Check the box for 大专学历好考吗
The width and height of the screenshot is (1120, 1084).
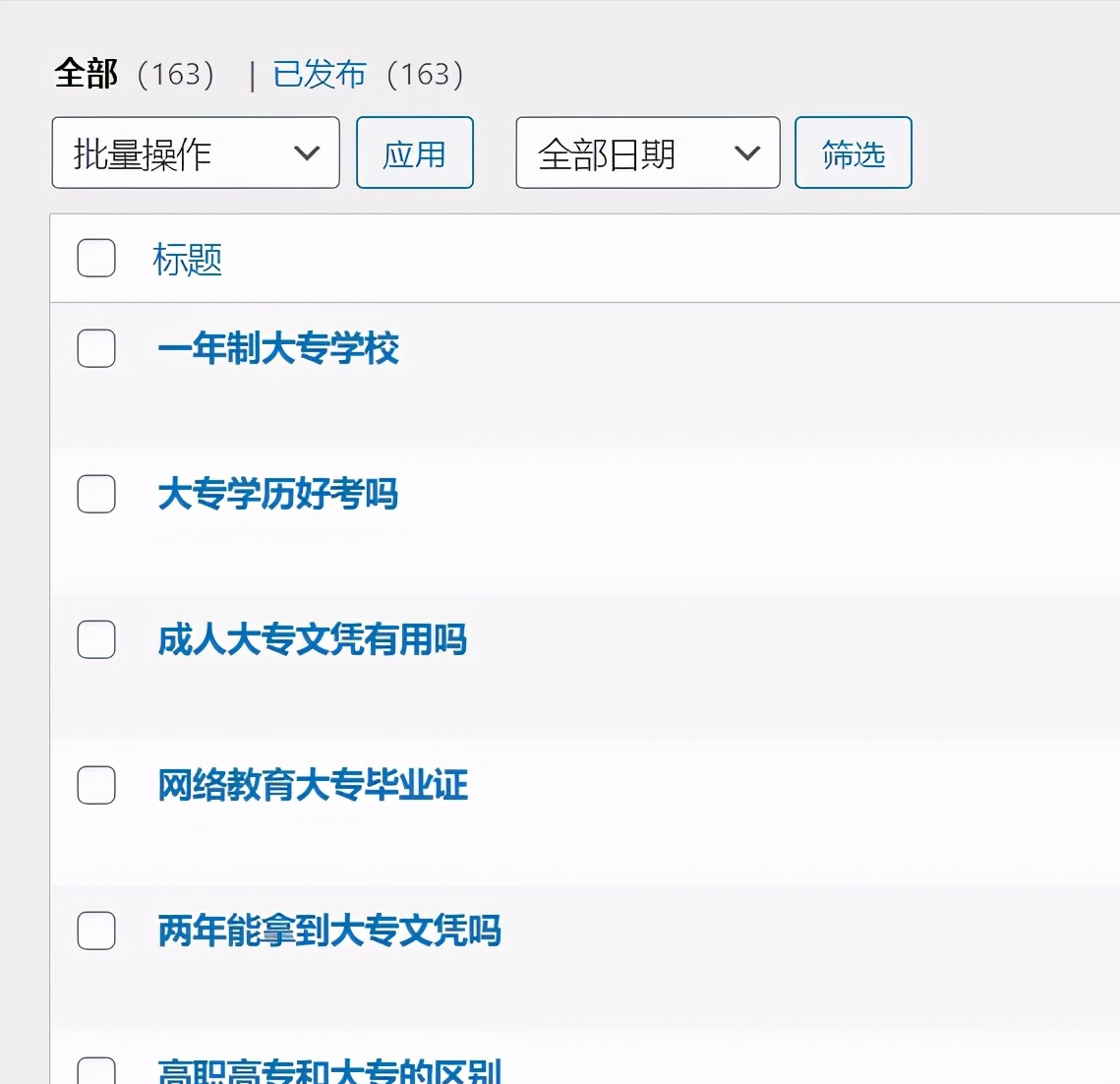point(96,494)
